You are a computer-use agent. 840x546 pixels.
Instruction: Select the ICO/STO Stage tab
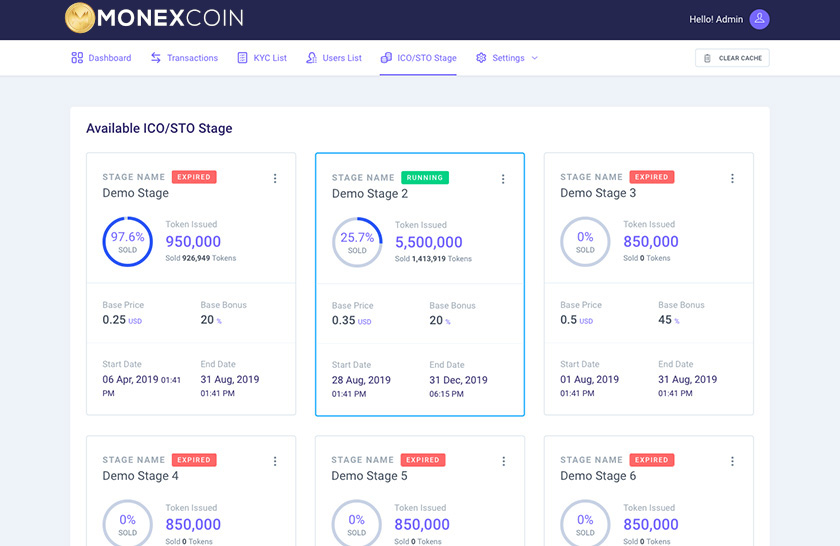418,58
